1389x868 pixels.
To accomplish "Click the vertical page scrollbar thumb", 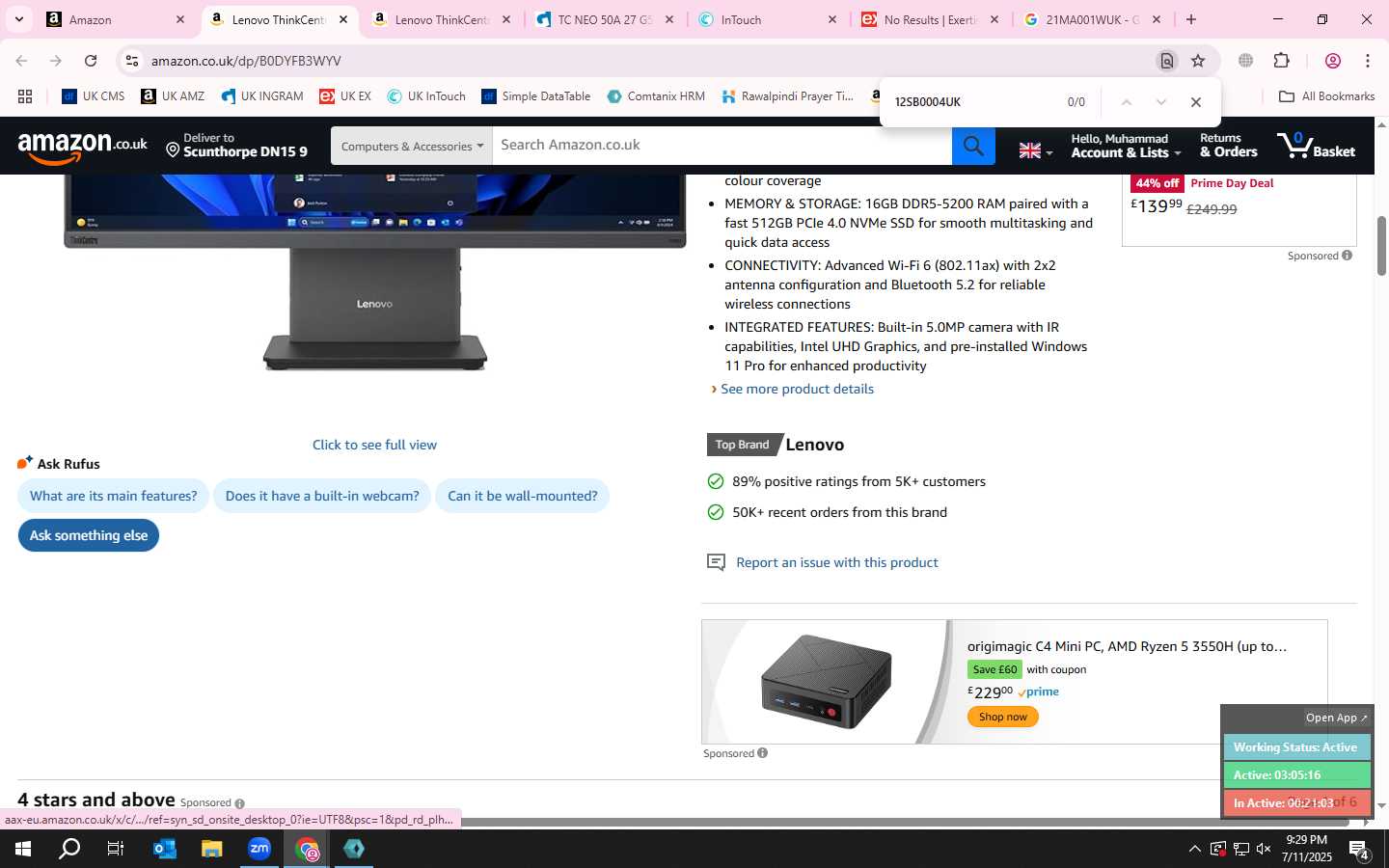I will click(1381, 246).
